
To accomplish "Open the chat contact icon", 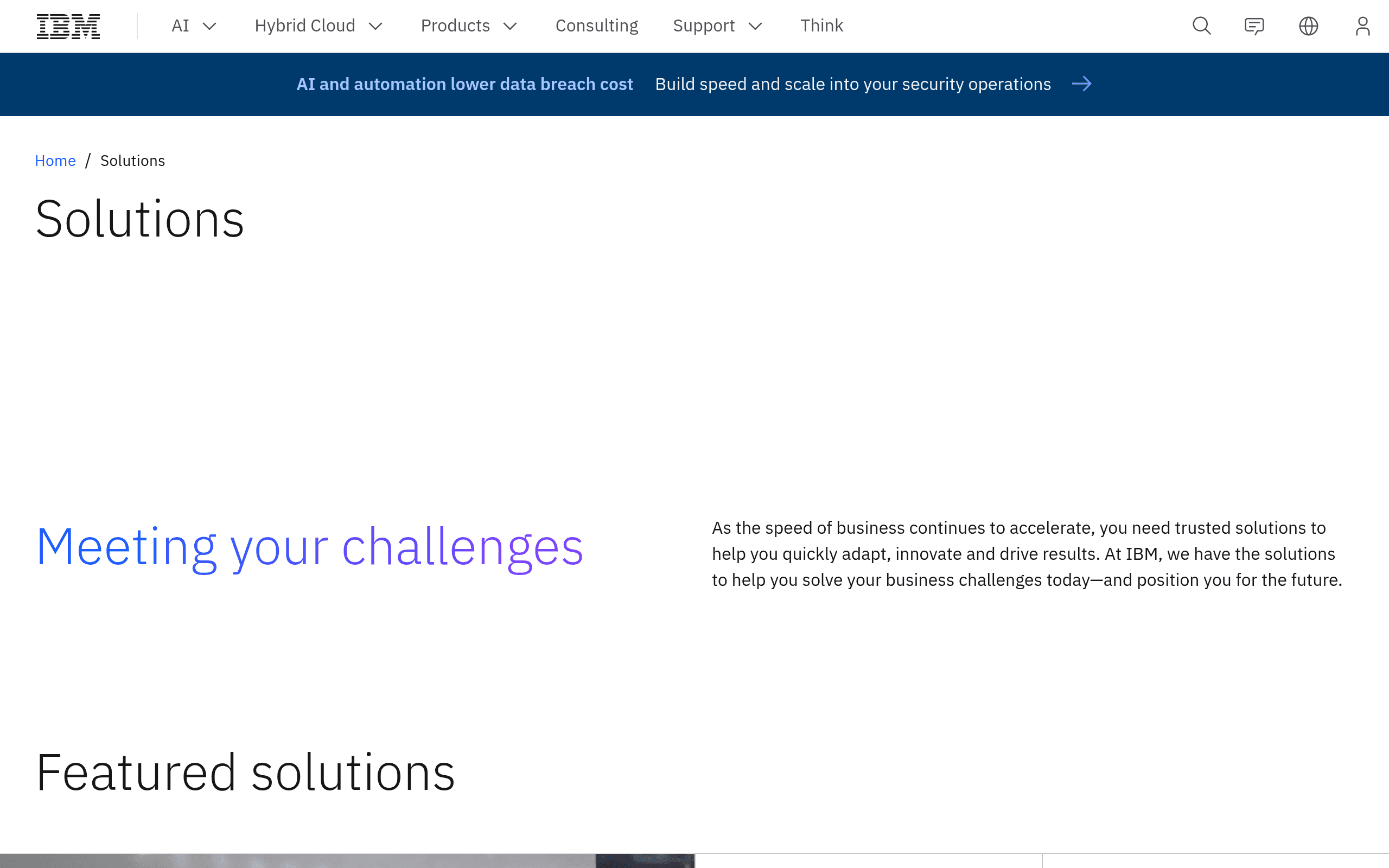I will 1254,26.
